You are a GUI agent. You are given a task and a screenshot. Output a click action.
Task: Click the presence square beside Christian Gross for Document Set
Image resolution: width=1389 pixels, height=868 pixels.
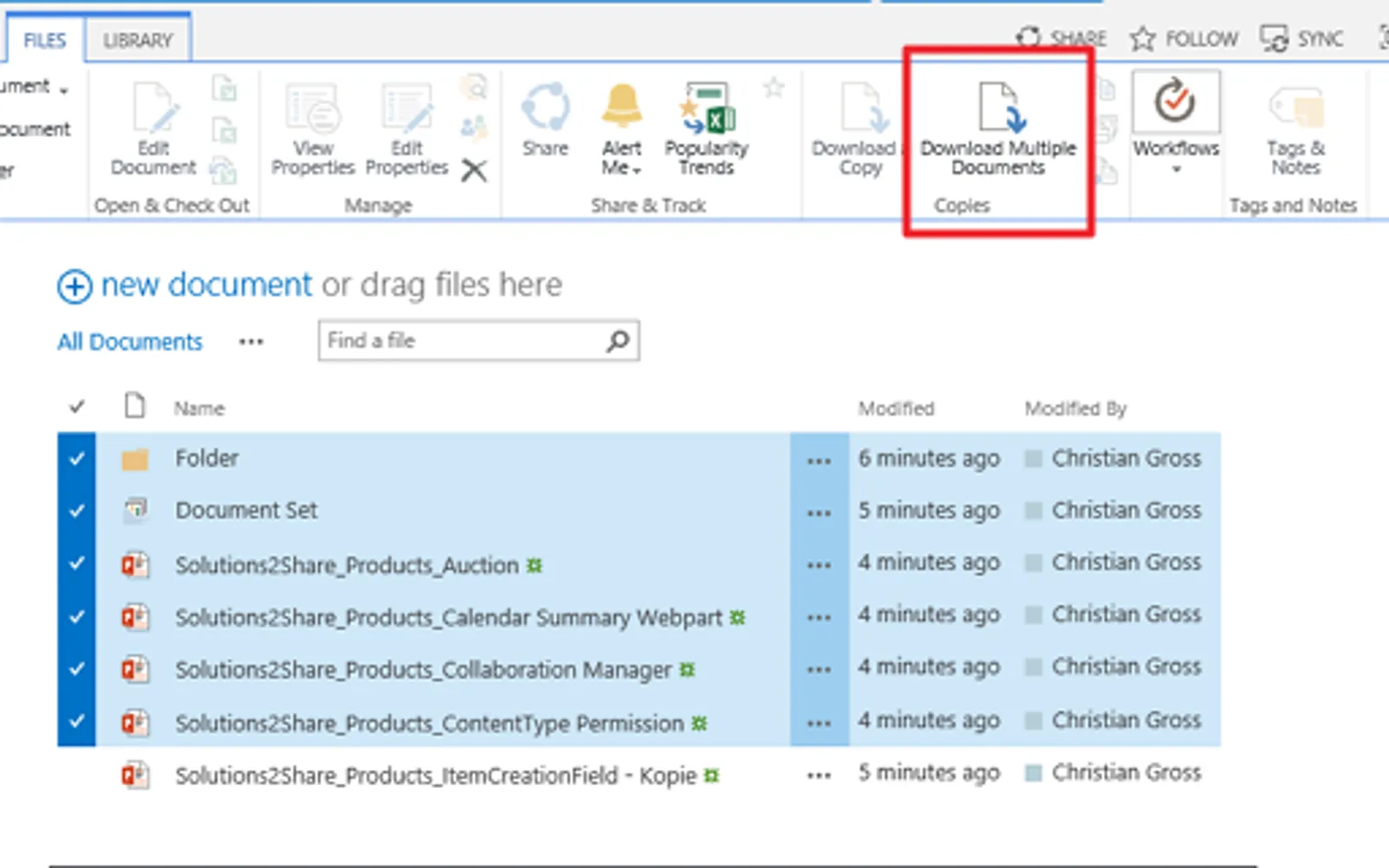pos(1033,511)
